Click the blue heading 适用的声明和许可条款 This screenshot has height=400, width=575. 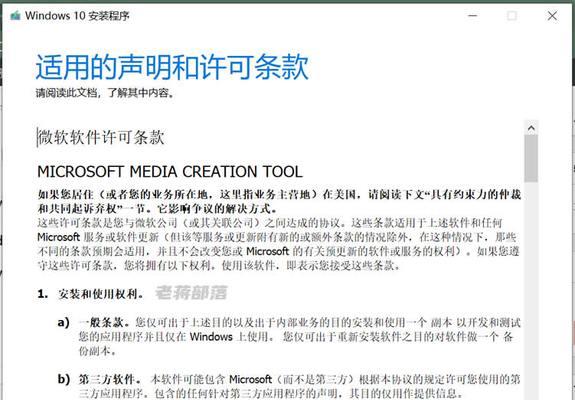pyautogui.click(x=172, y=67)
